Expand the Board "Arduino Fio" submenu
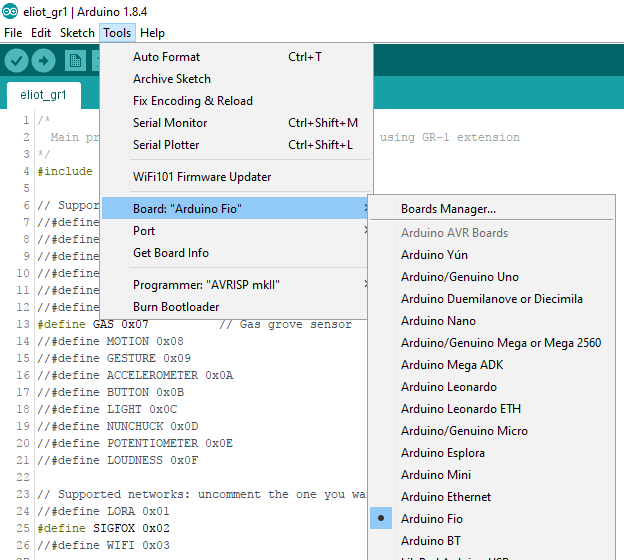Image resolution: width=624 pixels, height=560 pixels. (x=235, y=209)
